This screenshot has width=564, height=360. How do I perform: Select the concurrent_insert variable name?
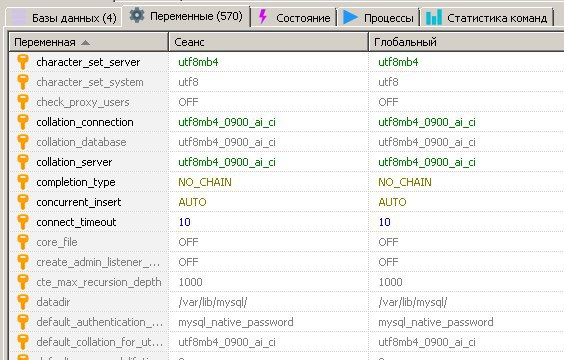pos(79,202)
